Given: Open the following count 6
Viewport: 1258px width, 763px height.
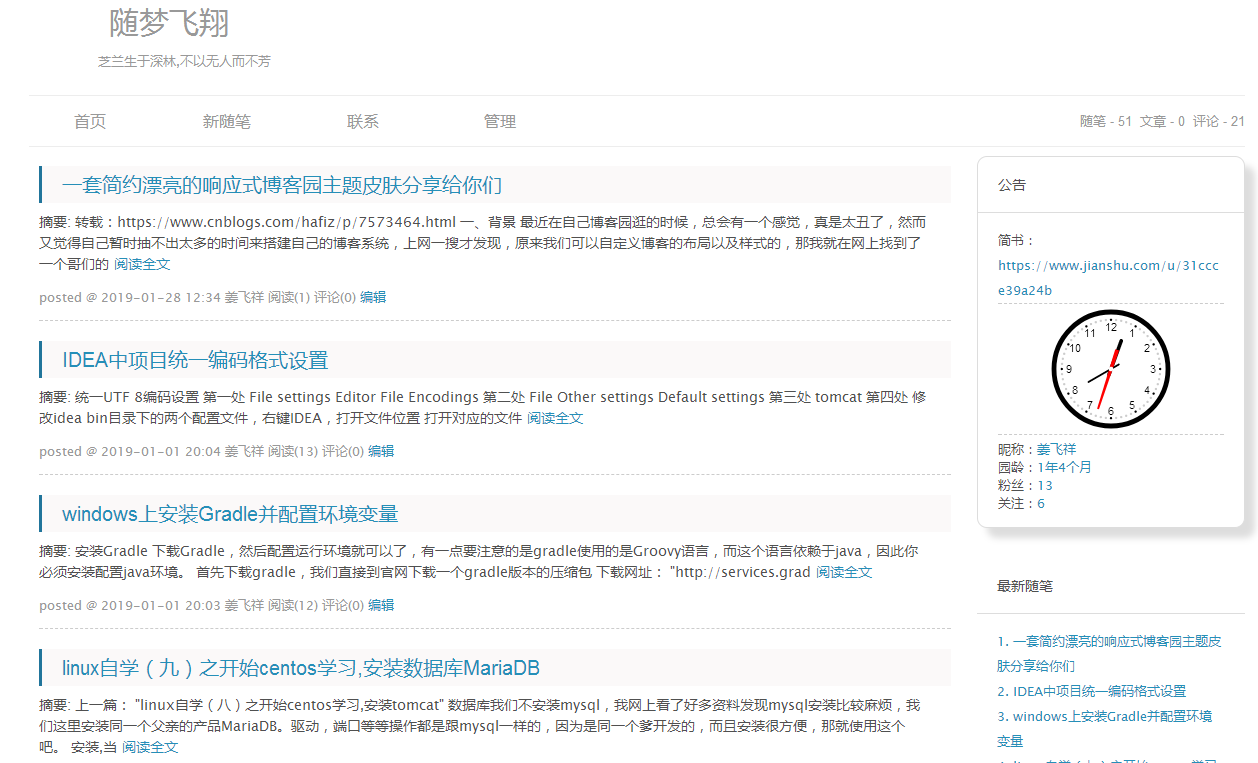Looking at the screenshot, I should [x=1041, y=503].
